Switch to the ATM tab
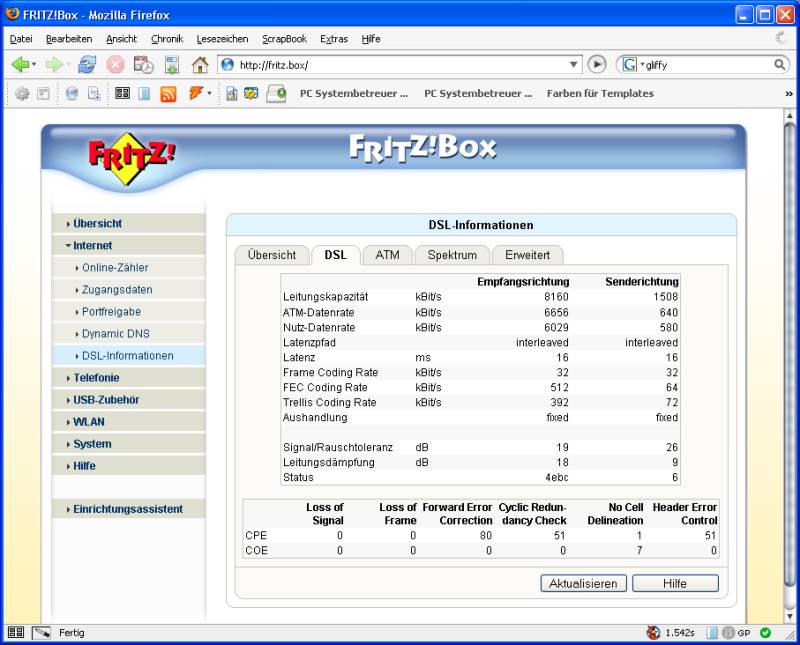The height and width of the screenshot is (645, 800). coord(387,255)
